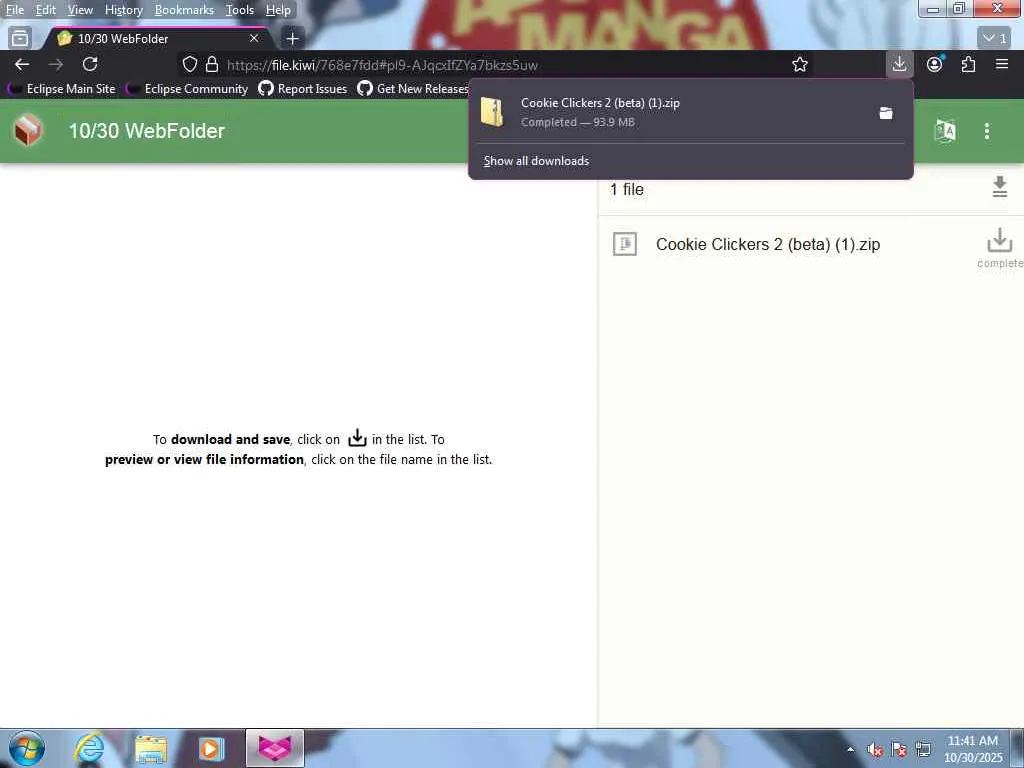Open the File menu
This screenshot has height=768, width=1024.
click(x=14, y=10)
